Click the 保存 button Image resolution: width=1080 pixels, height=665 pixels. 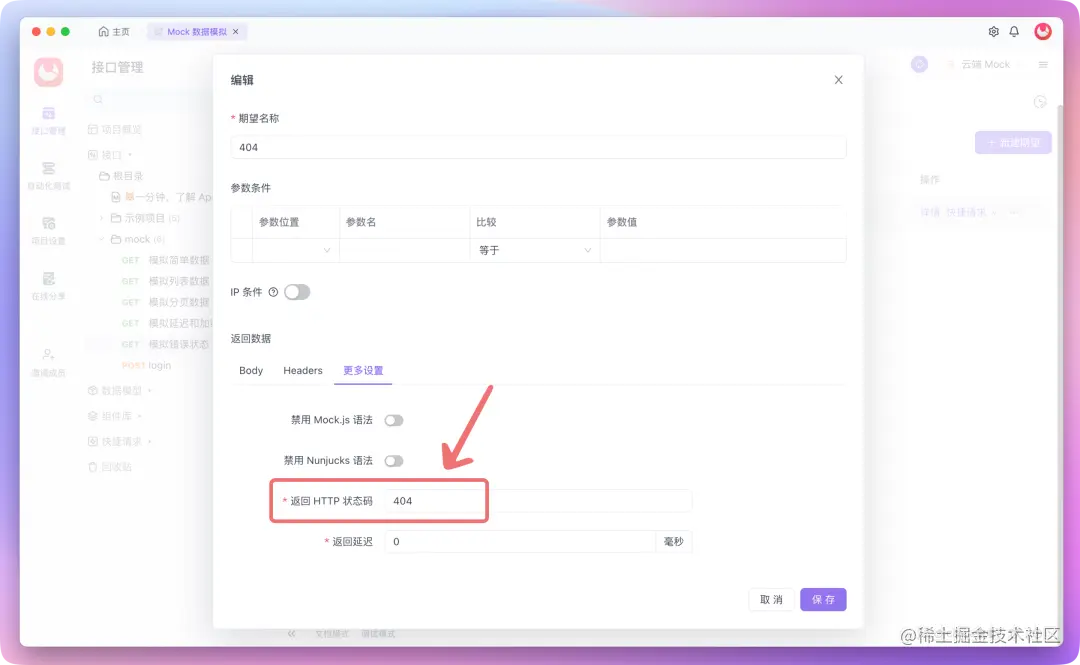point(823,600)
